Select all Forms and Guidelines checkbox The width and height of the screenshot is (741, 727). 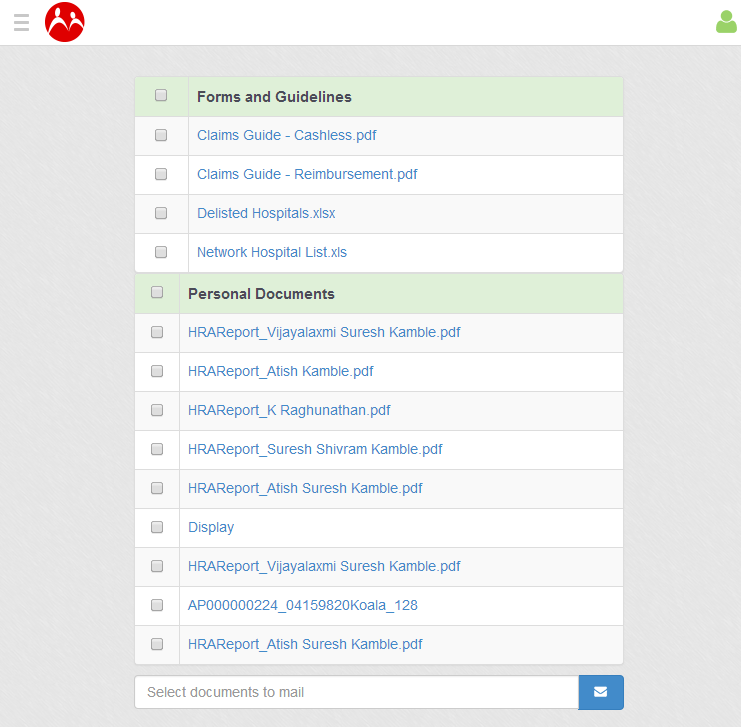[x=161, y=96]
